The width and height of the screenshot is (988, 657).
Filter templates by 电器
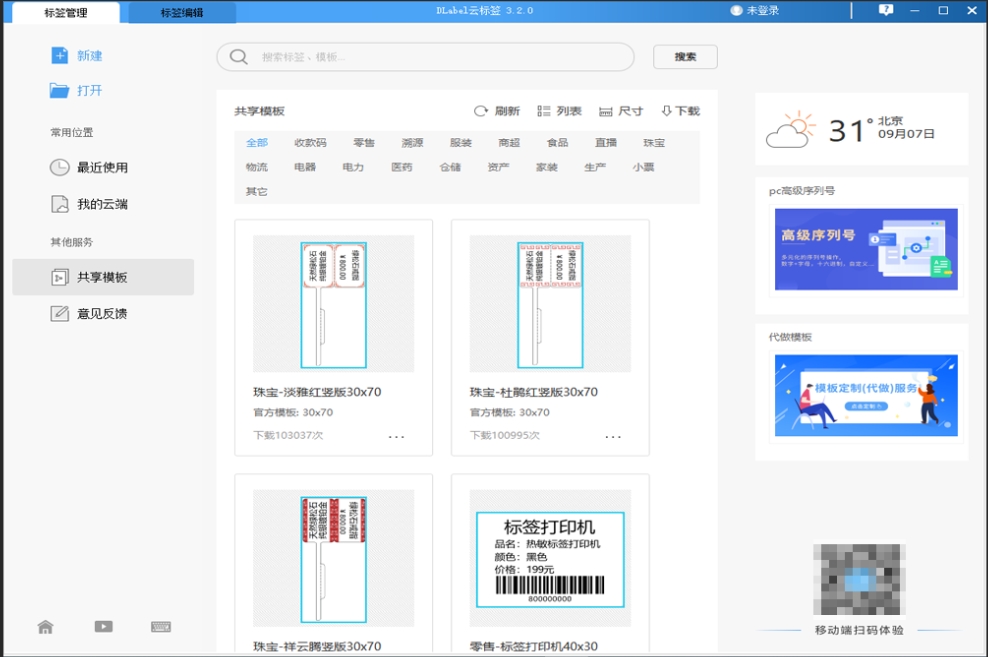[x=305, y=167]
